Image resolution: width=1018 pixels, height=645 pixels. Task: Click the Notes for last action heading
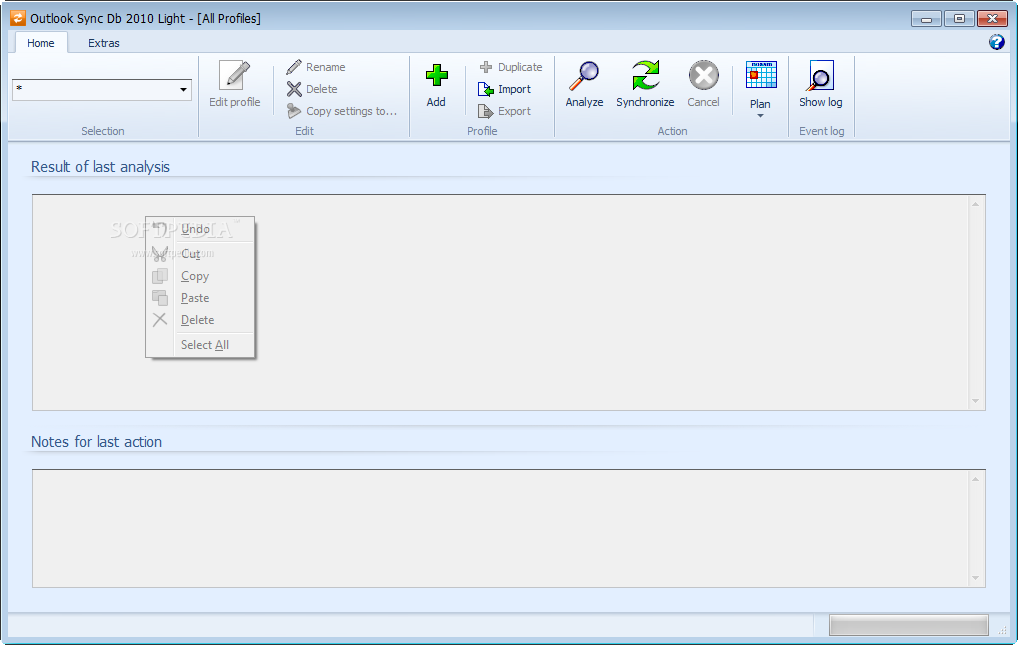[96, 442]
